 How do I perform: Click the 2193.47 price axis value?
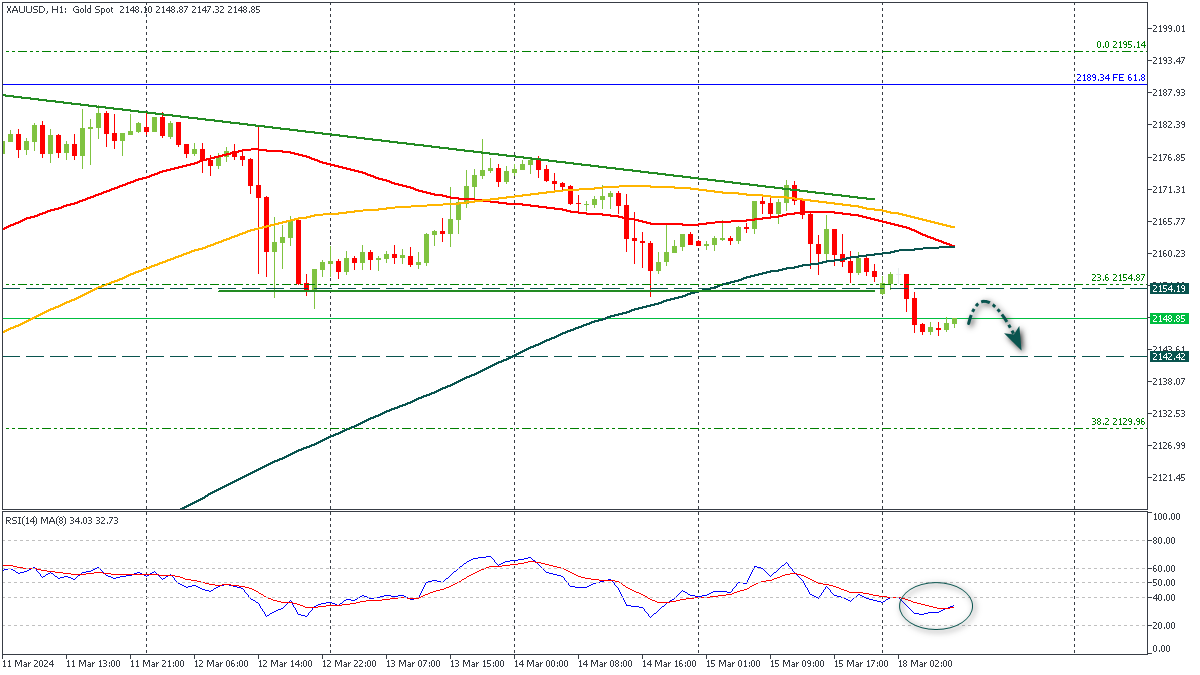tap(1167, 60)
